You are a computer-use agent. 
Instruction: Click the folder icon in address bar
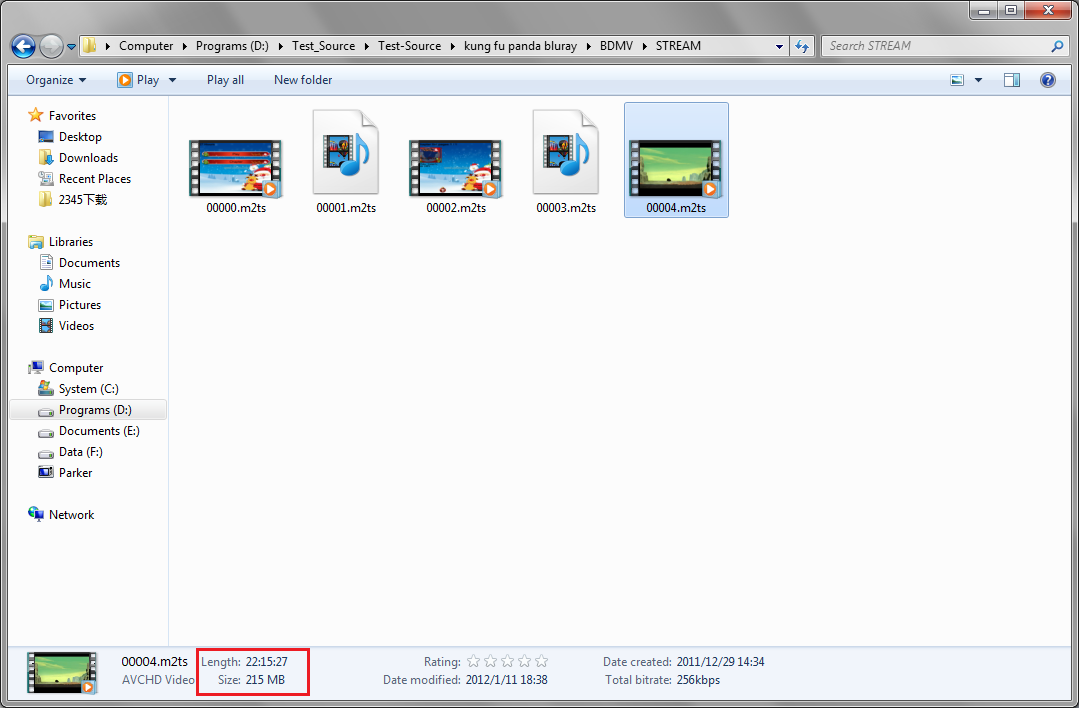[x=89, y=46]
